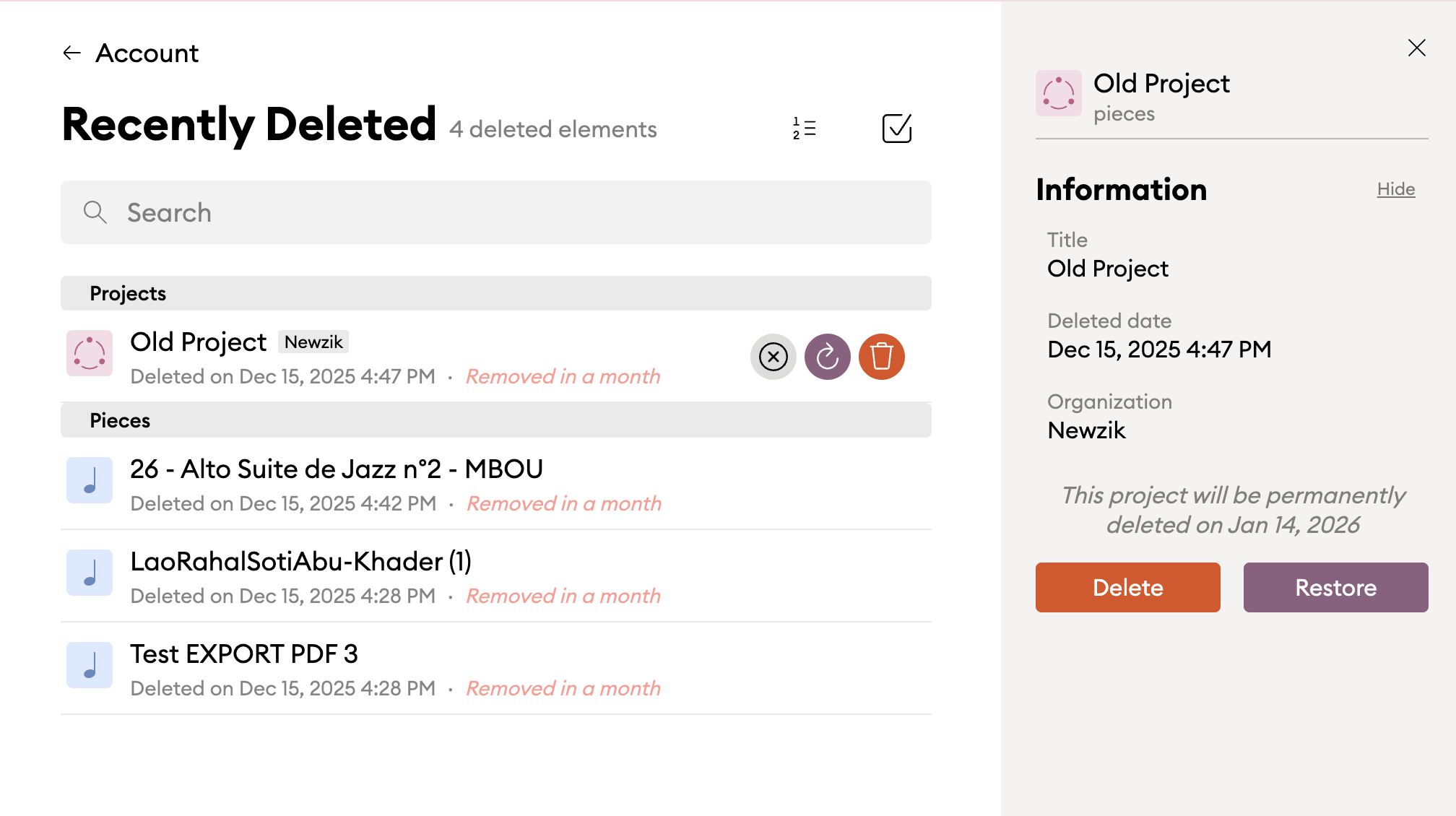Image resolution: width=1456 pixels, height=816 pixels.
Task: Dismiss Old Project row with X icon
Action: (x=773, y=357)
